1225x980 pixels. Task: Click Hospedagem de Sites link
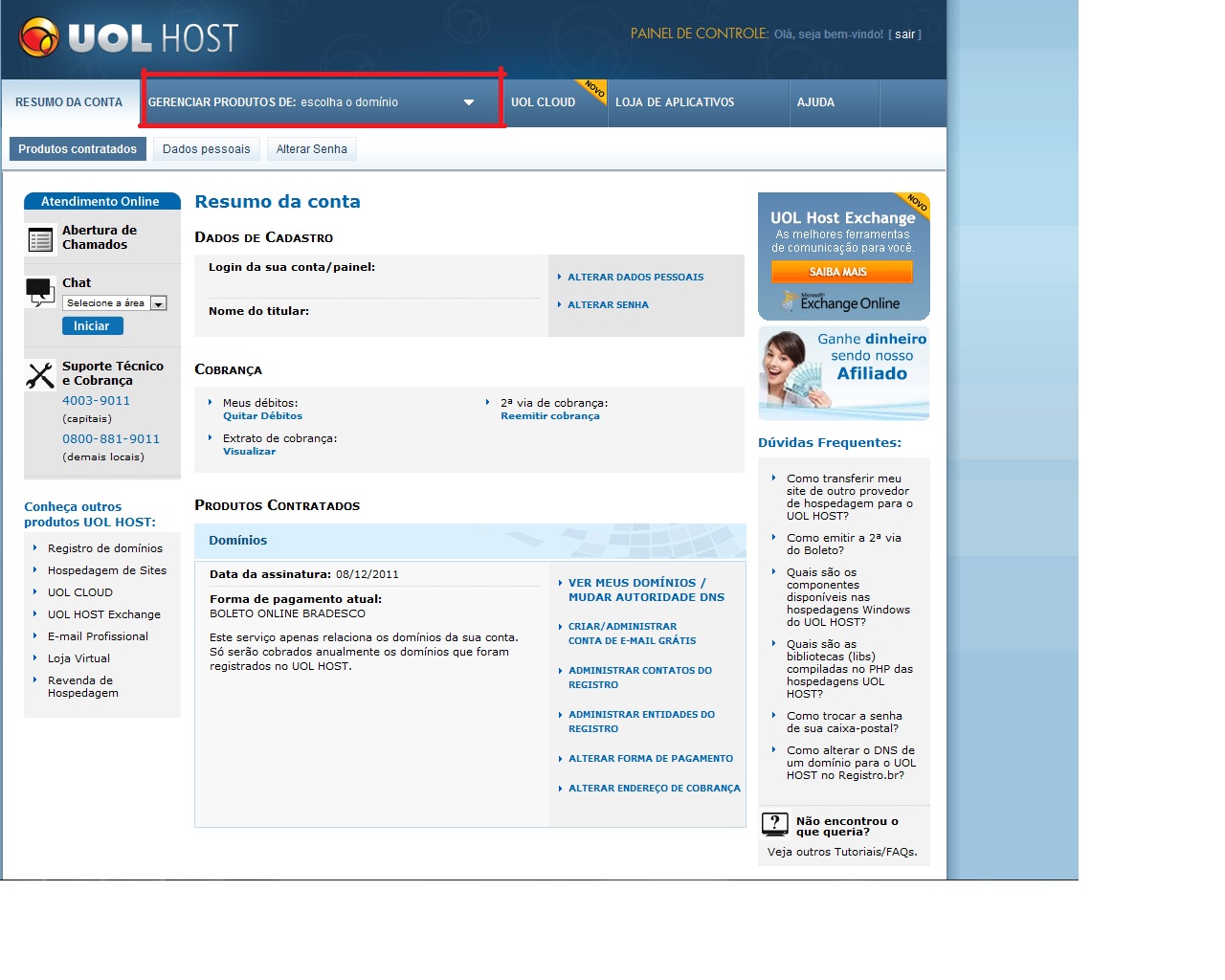point(107,570)
